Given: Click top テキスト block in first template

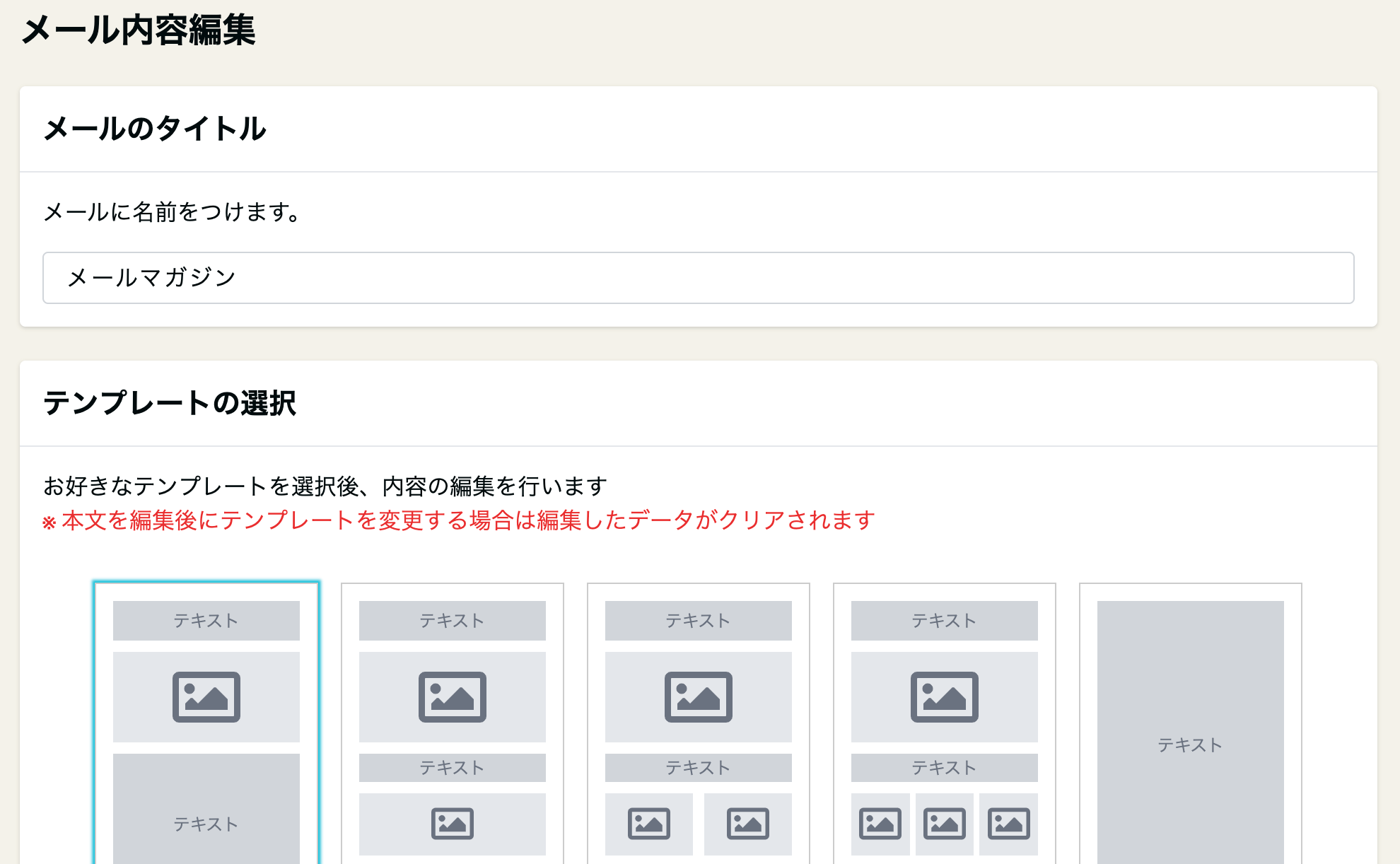Looking at the screenshot, I should 206,621.
